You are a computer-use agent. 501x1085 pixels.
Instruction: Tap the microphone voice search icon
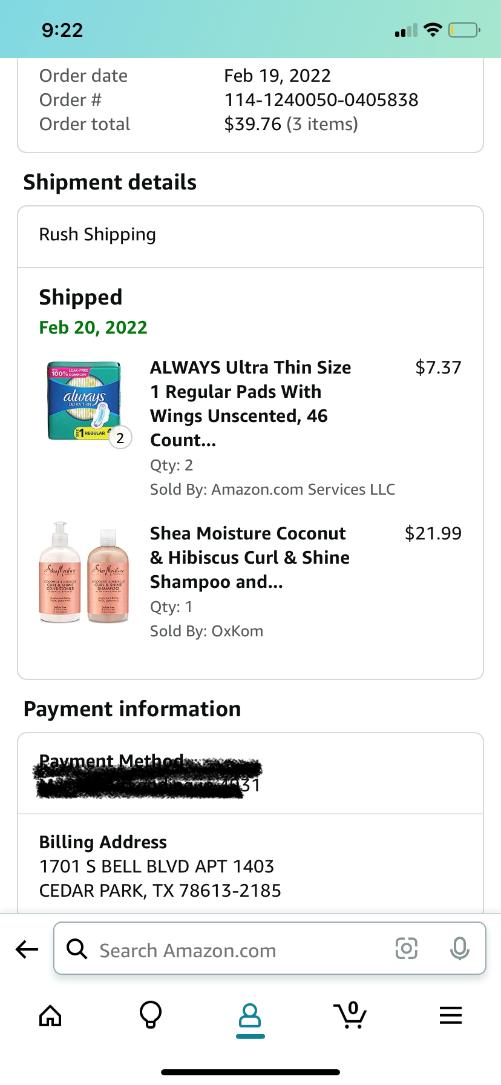coord(459,948)
